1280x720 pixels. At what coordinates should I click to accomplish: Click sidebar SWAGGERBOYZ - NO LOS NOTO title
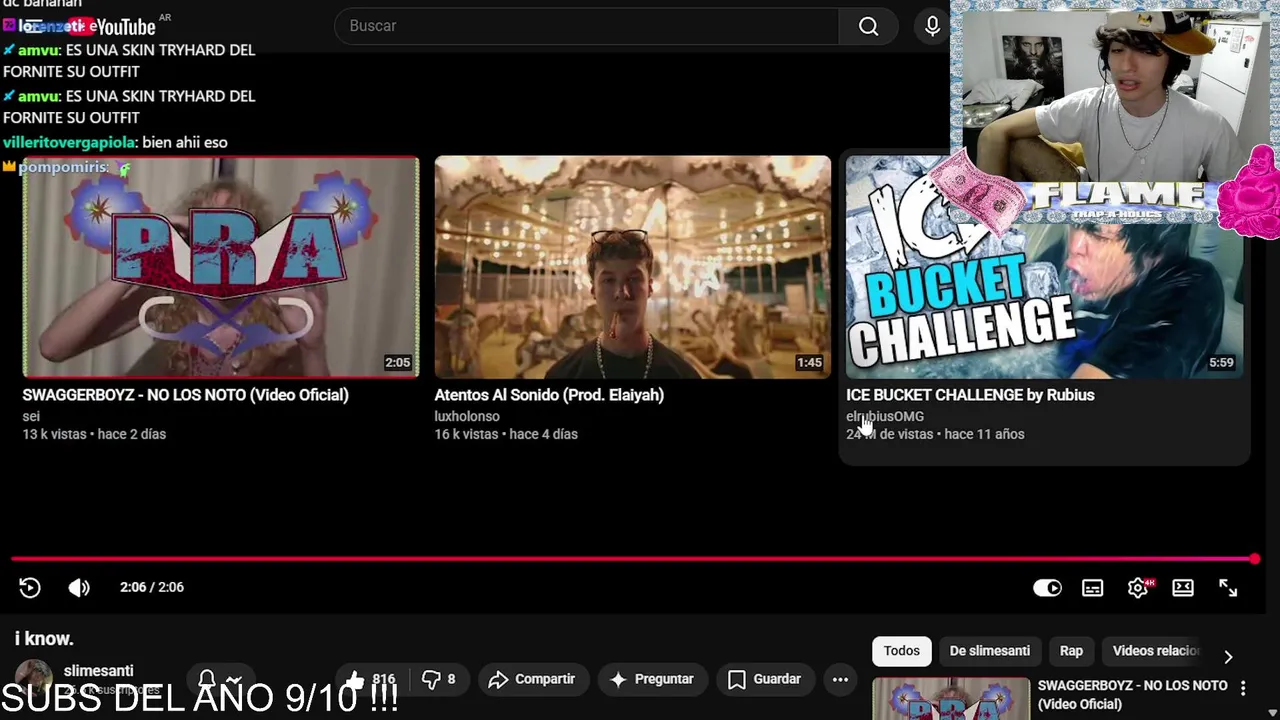1133,694
